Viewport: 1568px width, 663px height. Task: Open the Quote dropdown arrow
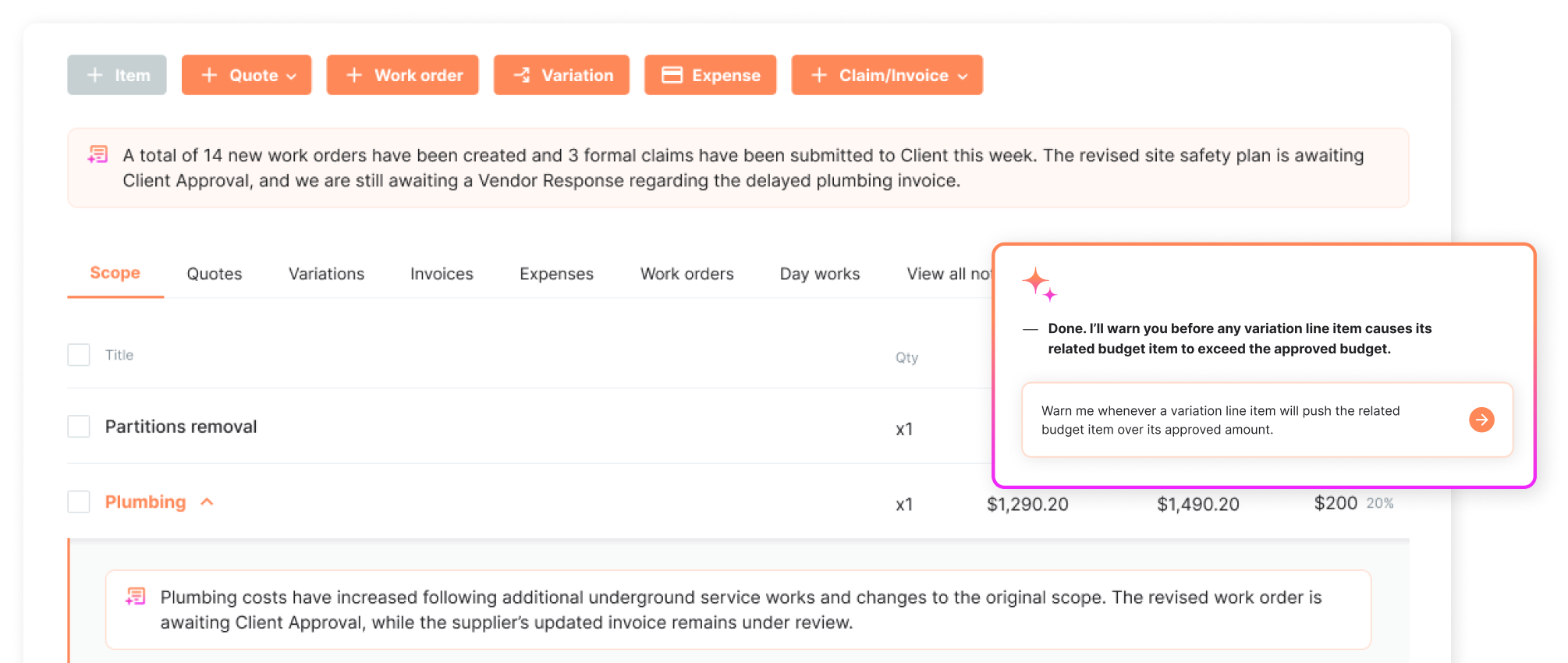(292, 76)
